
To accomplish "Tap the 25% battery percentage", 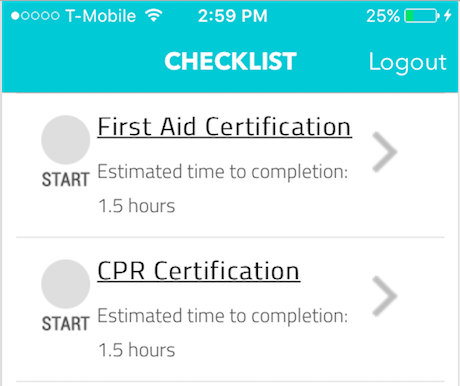I will [x=383, y=16].
